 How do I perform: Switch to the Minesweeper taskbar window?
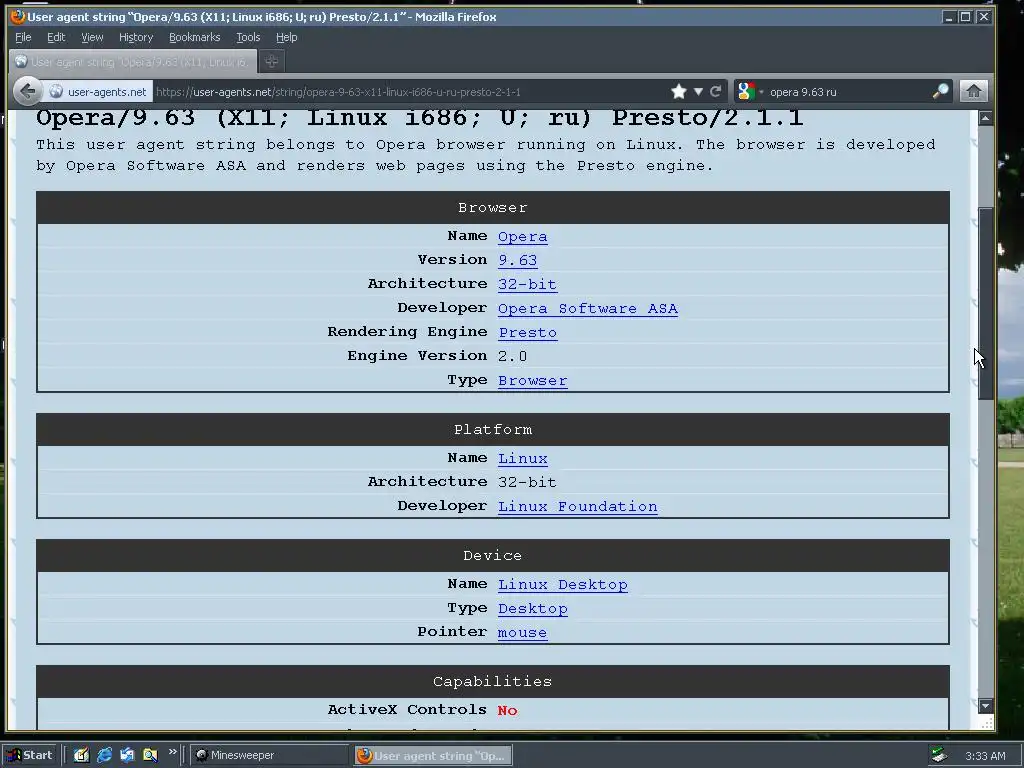point(269,755)
